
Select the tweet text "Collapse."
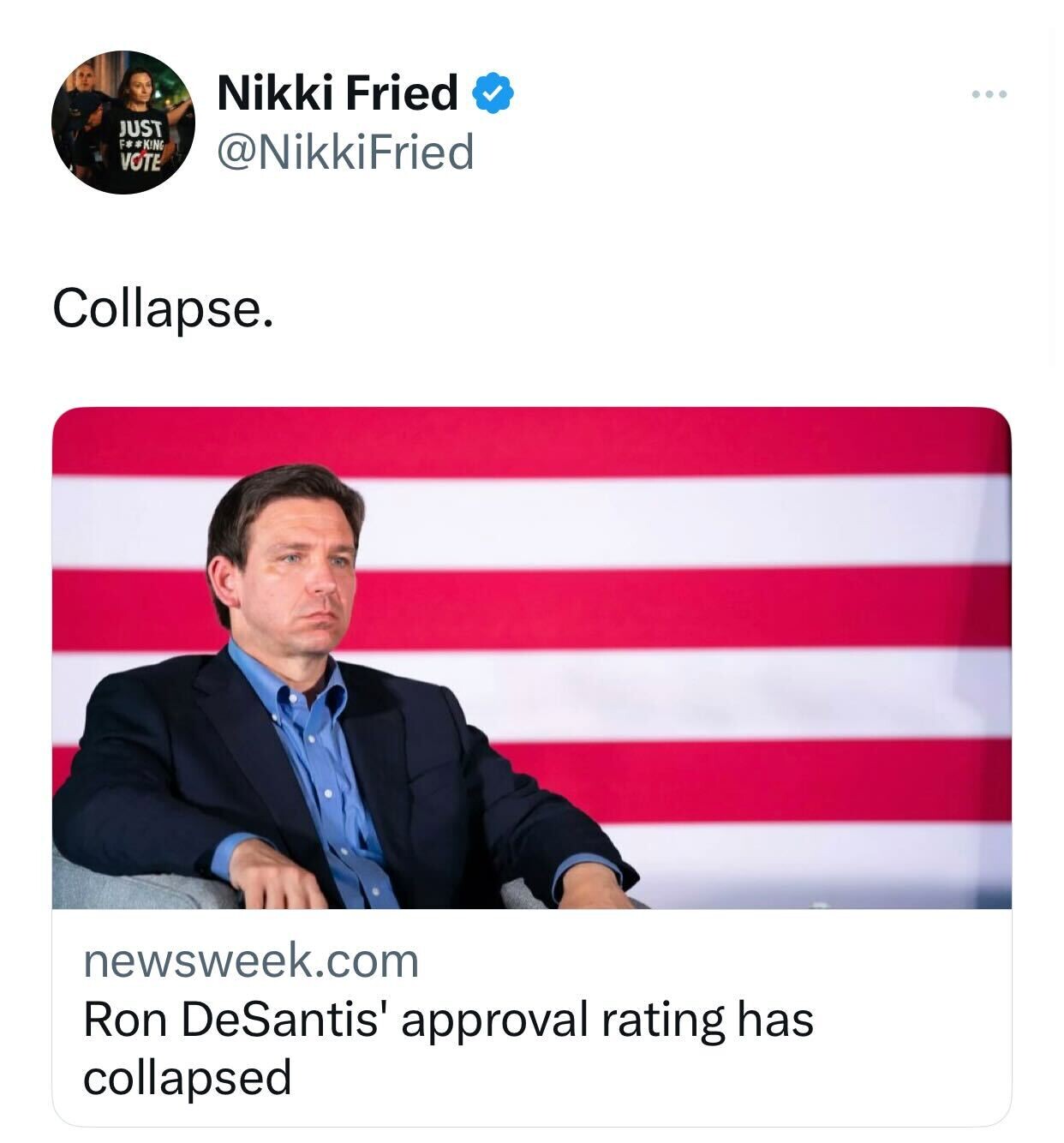[x=164, y=308]
